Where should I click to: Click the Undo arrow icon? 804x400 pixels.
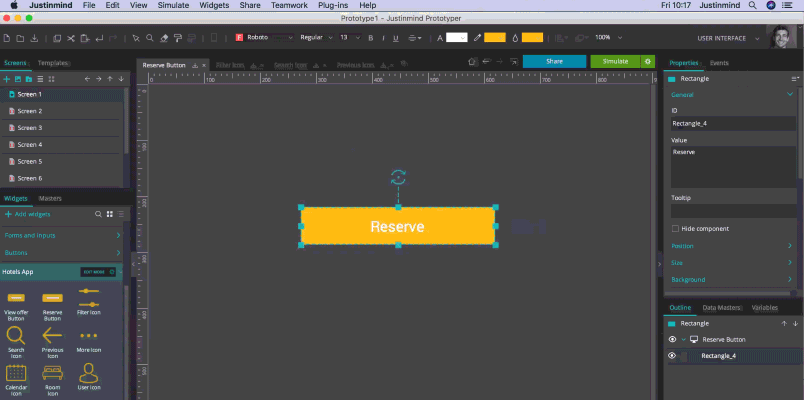[99, 38]
